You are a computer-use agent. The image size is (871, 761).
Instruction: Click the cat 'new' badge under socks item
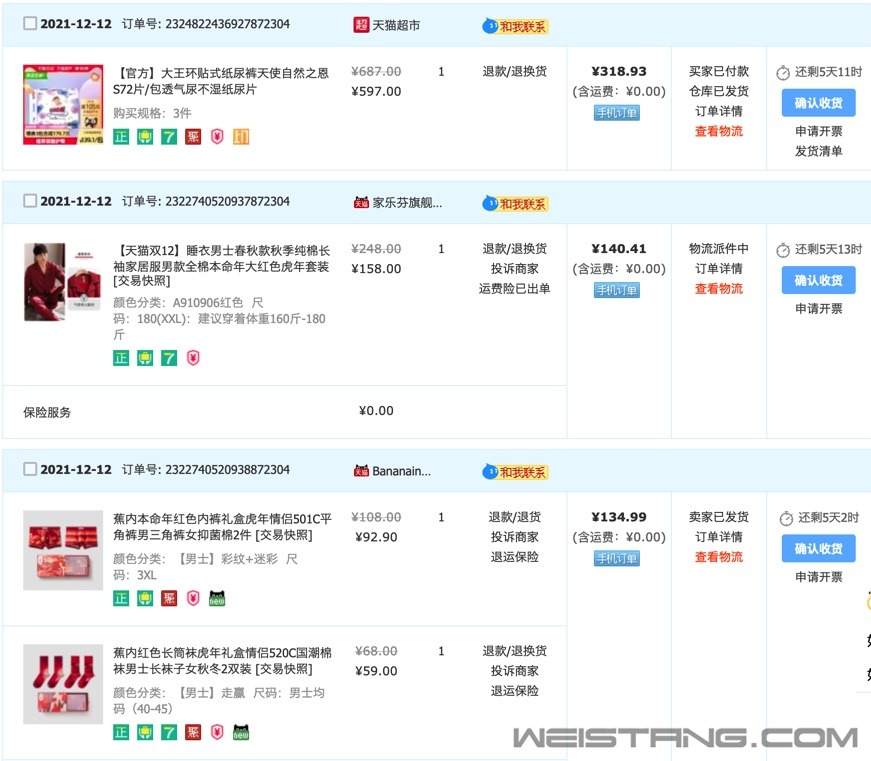241,732
